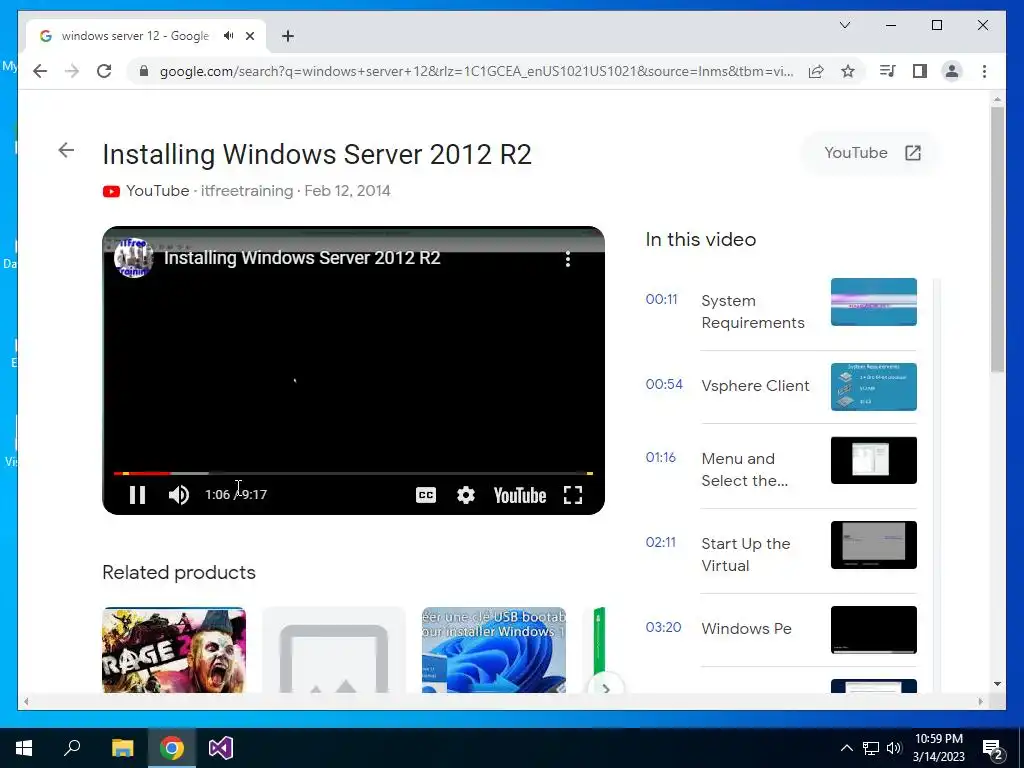Go back using arrow beside video title
The image size is (1024, 768).
66,150
